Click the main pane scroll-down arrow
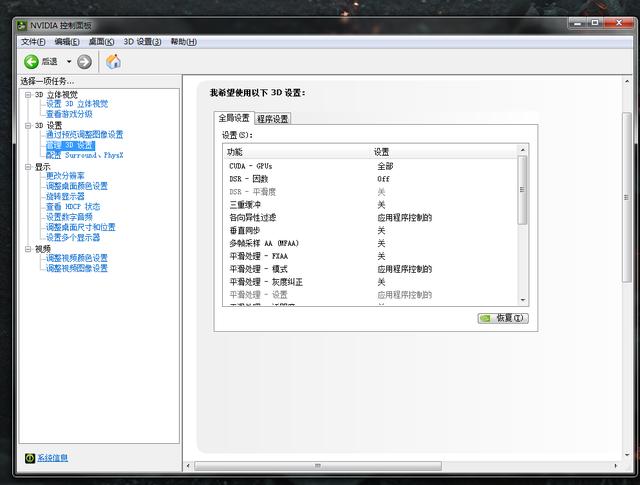Image resolution: width=640 pixels, height=485 pixels. [x=627, y=455]
